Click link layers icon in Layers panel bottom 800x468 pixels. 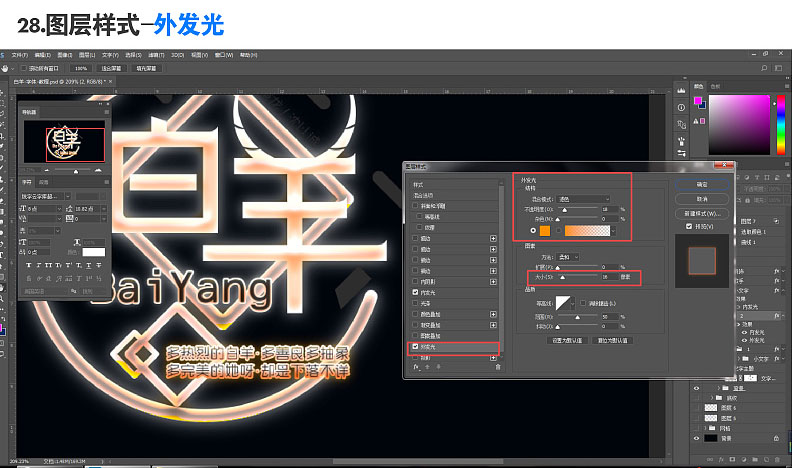click(710, 460)
